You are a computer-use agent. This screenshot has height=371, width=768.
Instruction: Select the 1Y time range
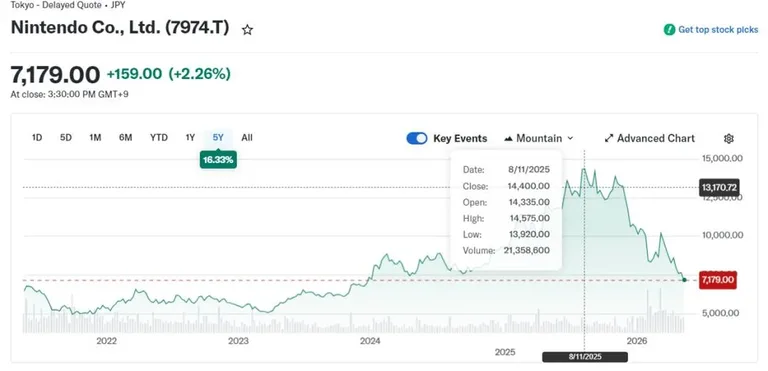[190, 138]
